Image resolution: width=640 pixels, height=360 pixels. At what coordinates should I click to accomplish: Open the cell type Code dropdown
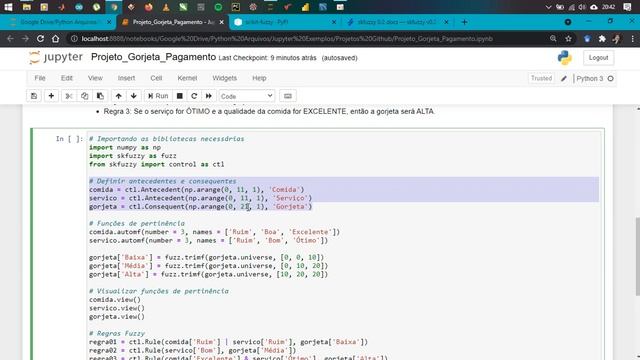click(x=247, y=96)
